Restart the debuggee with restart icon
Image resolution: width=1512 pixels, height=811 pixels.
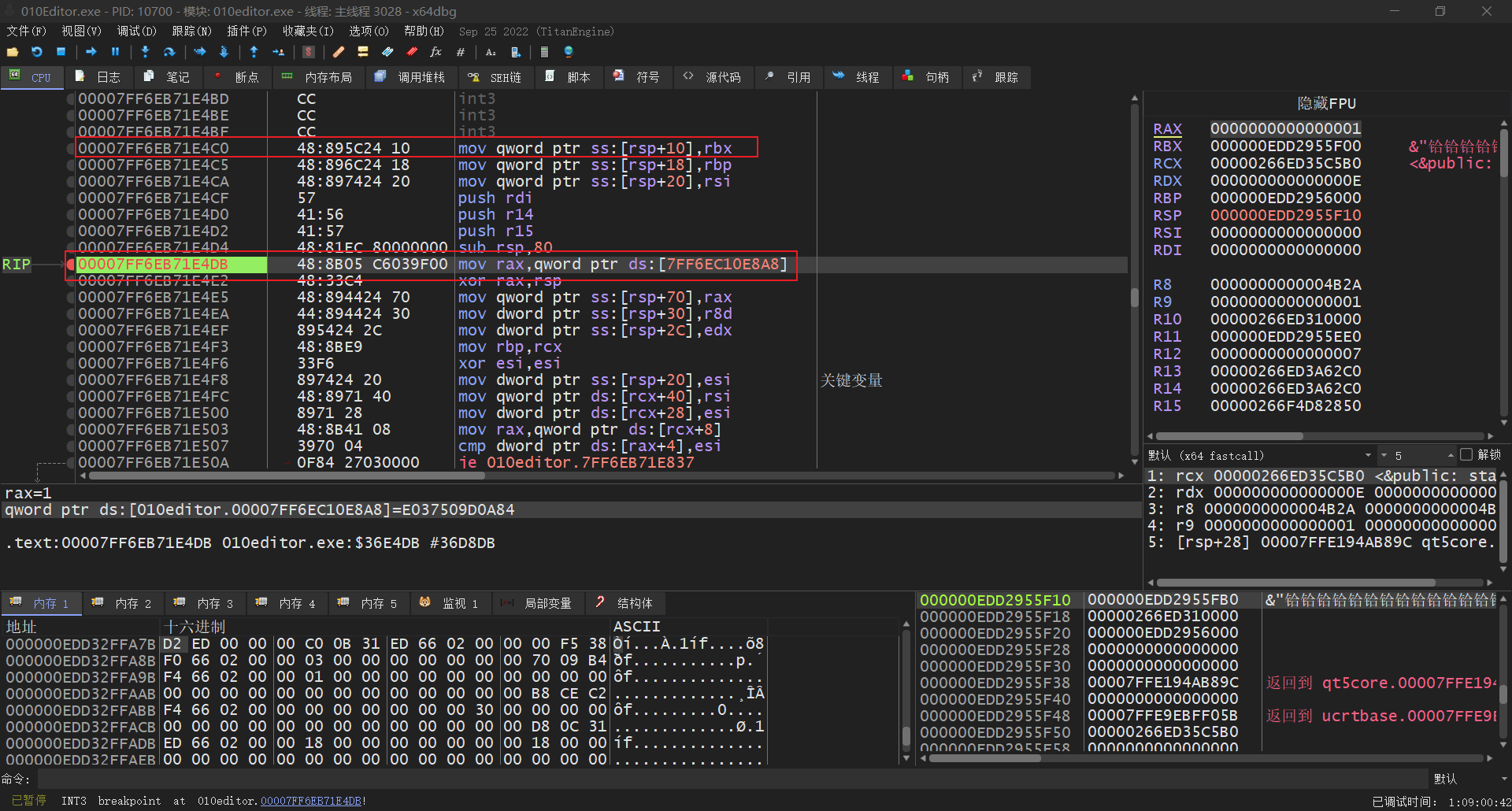coord(37,52)
